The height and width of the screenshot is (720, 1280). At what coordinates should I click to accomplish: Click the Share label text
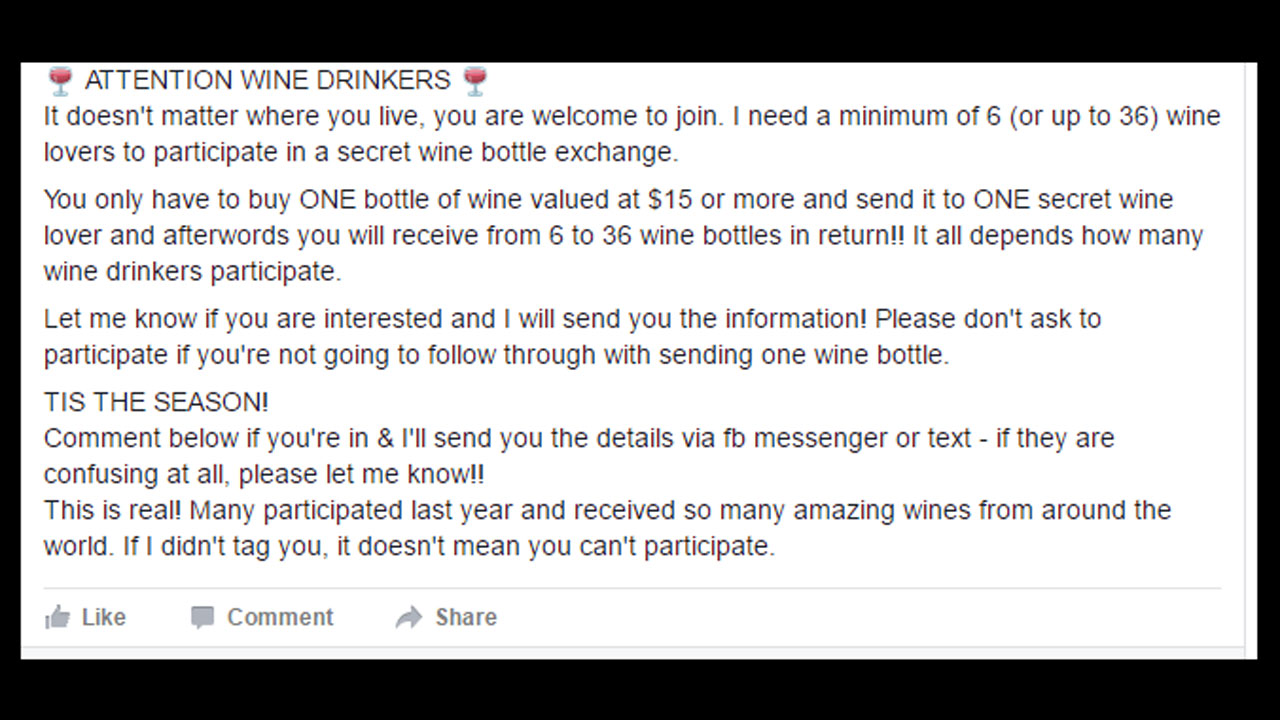[x=467, y=617]
